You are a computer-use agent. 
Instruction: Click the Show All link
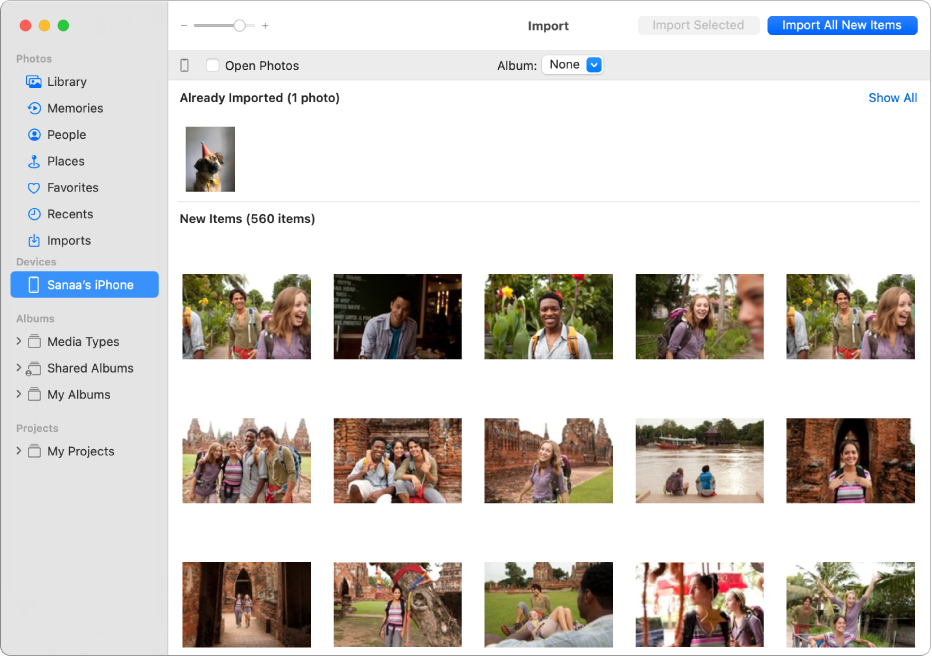[x=892, y=98]
